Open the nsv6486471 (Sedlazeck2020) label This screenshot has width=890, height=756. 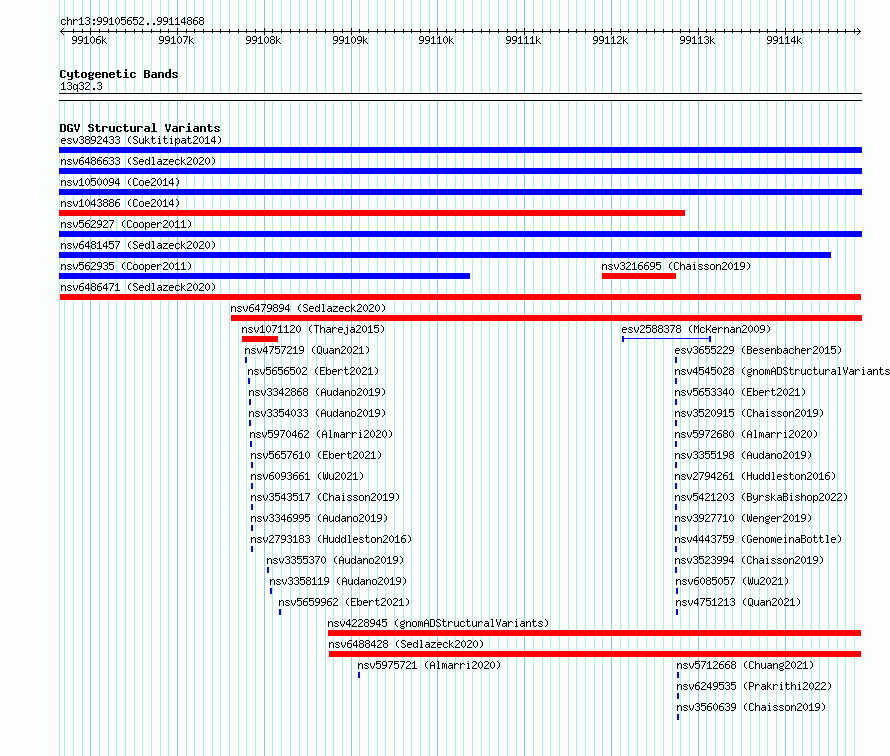click(x=138, y=287)
